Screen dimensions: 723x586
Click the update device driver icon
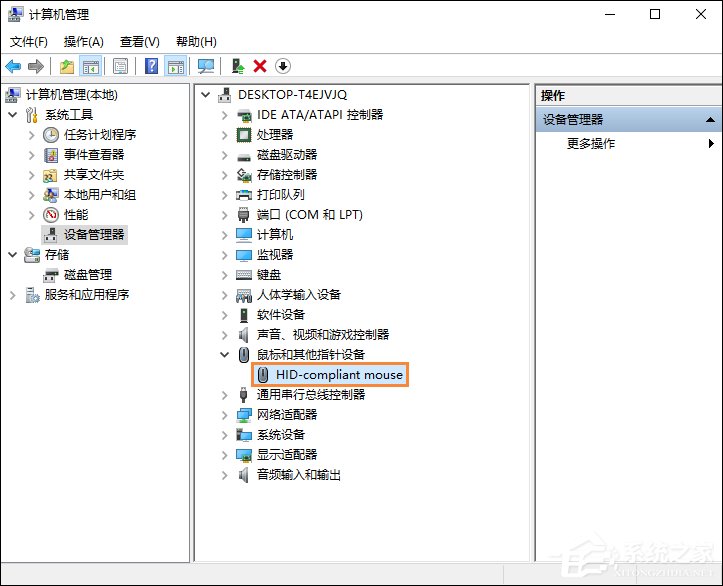click(237, 66)
